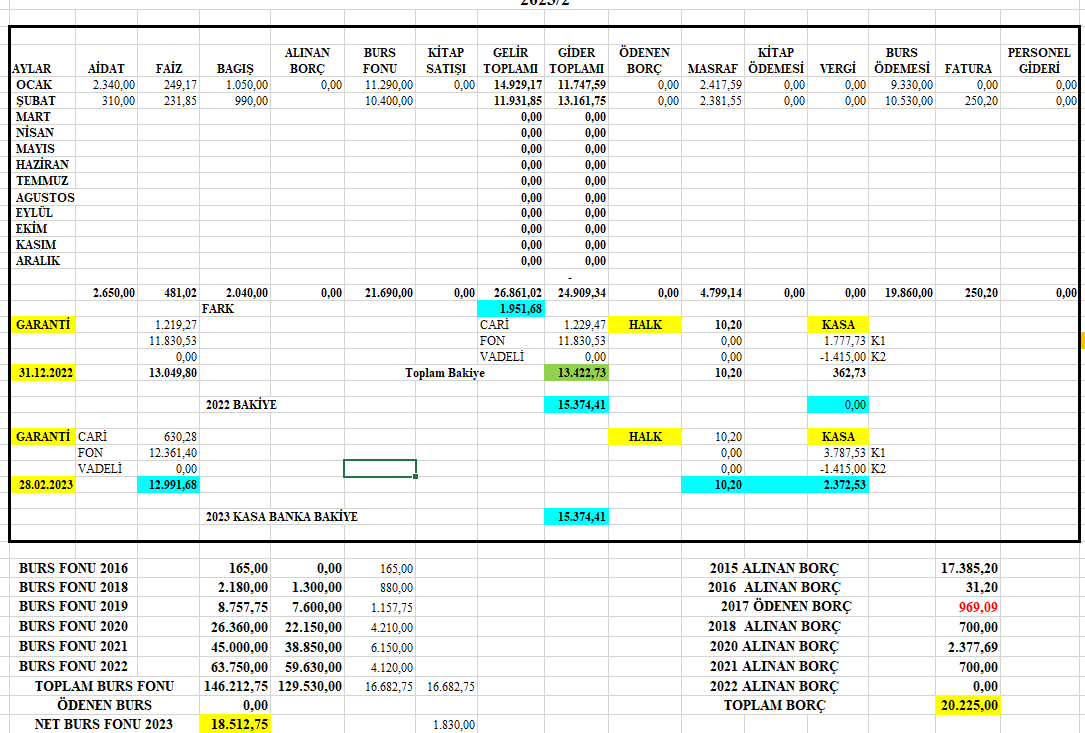Screen dimensions: 1085x733
Task: Select the KİTAP SATIŞI header cell
Action: [446, 60]
